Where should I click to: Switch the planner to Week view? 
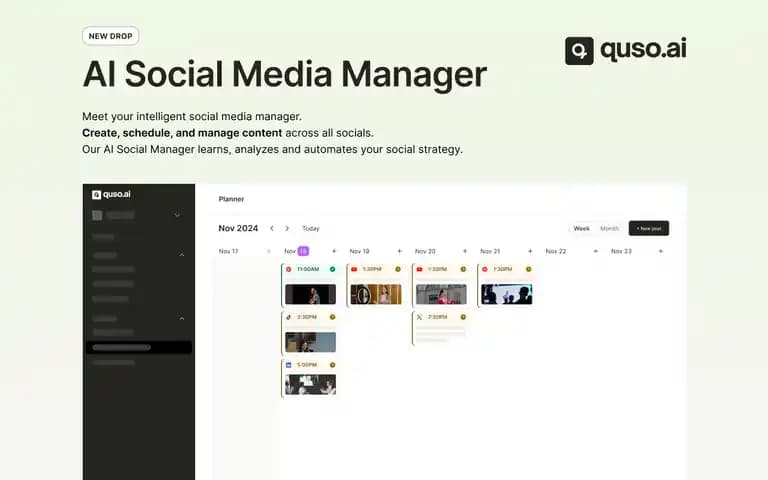coord(581,228)
